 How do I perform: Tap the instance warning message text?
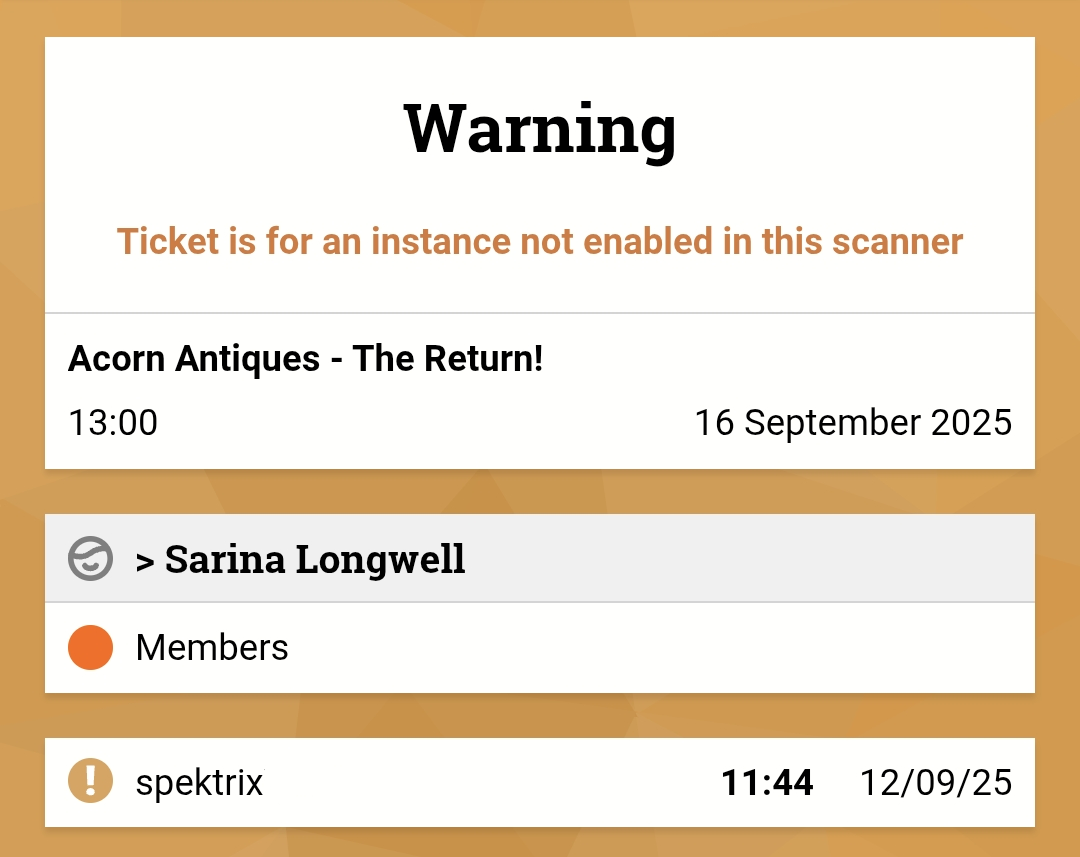pyautogui.click(x=540, y=241)
